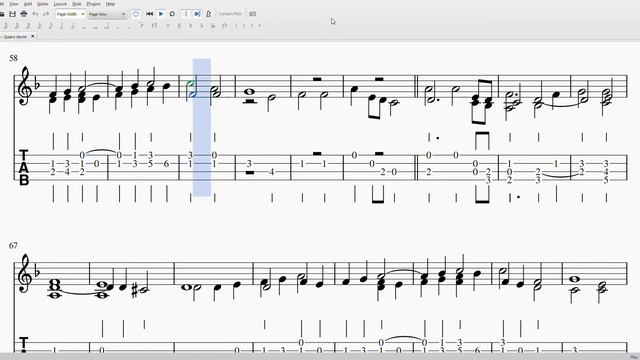Open the Style menu
The height and width of the screenshot is (360, 640).
coord(76,4)
